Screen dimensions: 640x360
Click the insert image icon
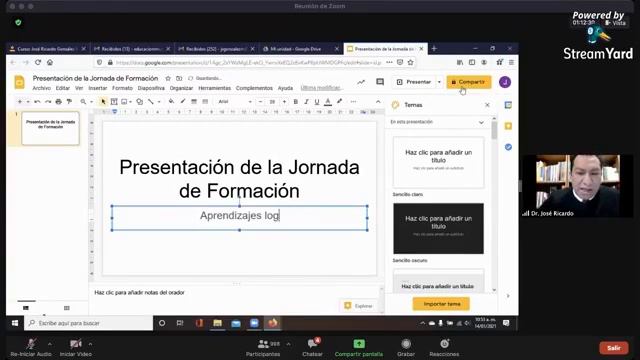124,102
